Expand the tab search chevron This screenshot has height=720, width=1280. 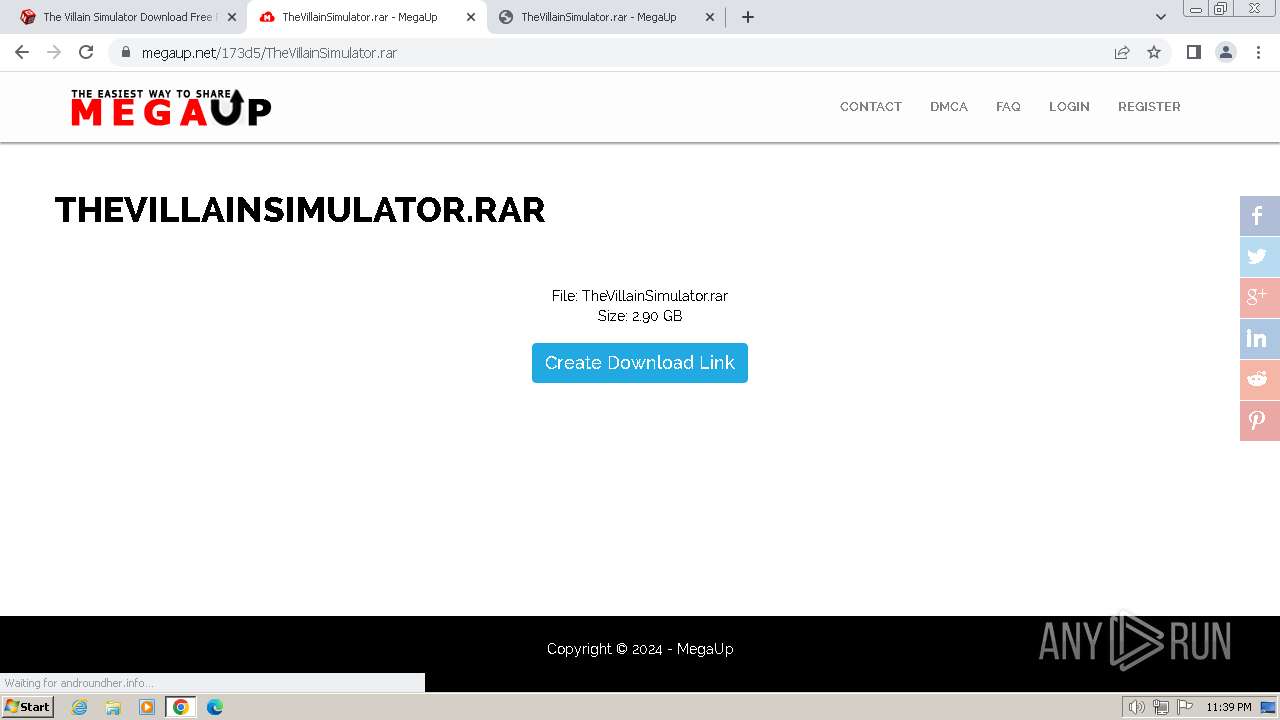[x=1161, y=17]
